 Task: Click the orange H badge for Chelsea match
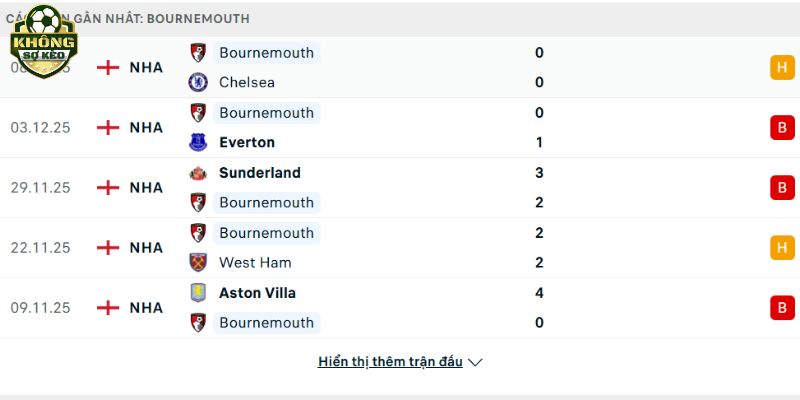click(x=782, y=68)
